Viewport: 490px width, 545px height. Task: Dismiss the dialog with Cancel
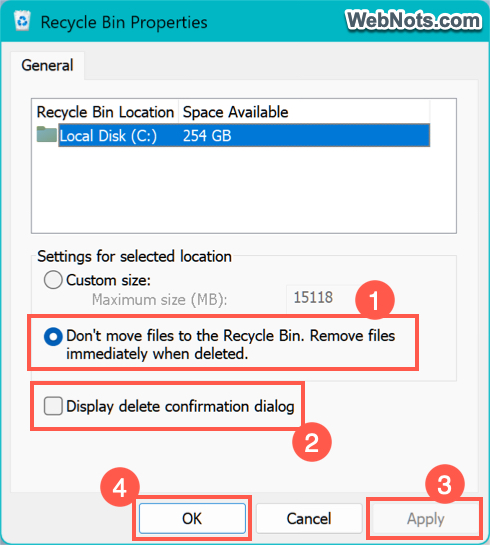click(x=309, y=519)
